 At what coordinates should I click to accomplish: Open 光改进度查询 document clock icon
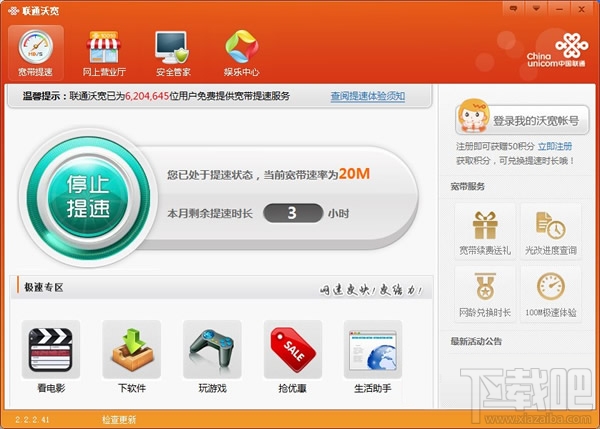pos(551,232)
